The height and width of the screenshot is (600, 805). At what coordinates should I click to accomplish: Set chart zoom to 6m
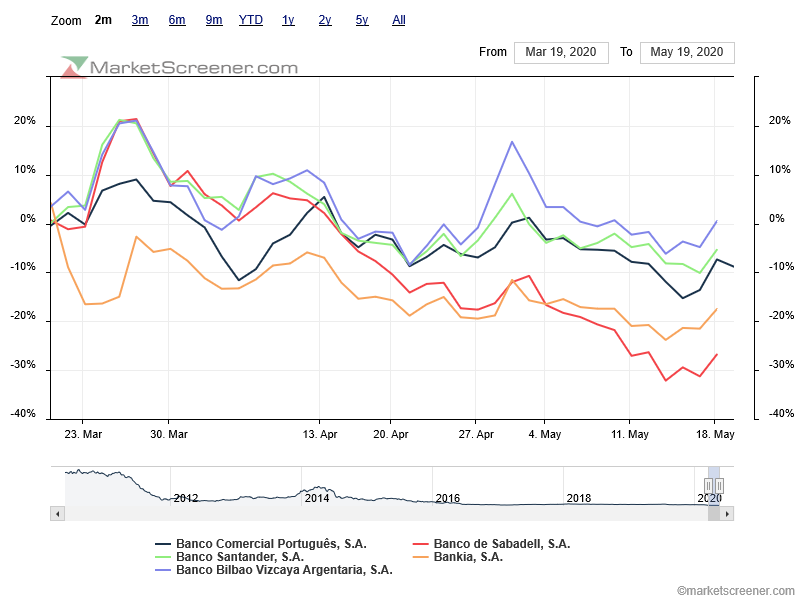pos(177,20)
